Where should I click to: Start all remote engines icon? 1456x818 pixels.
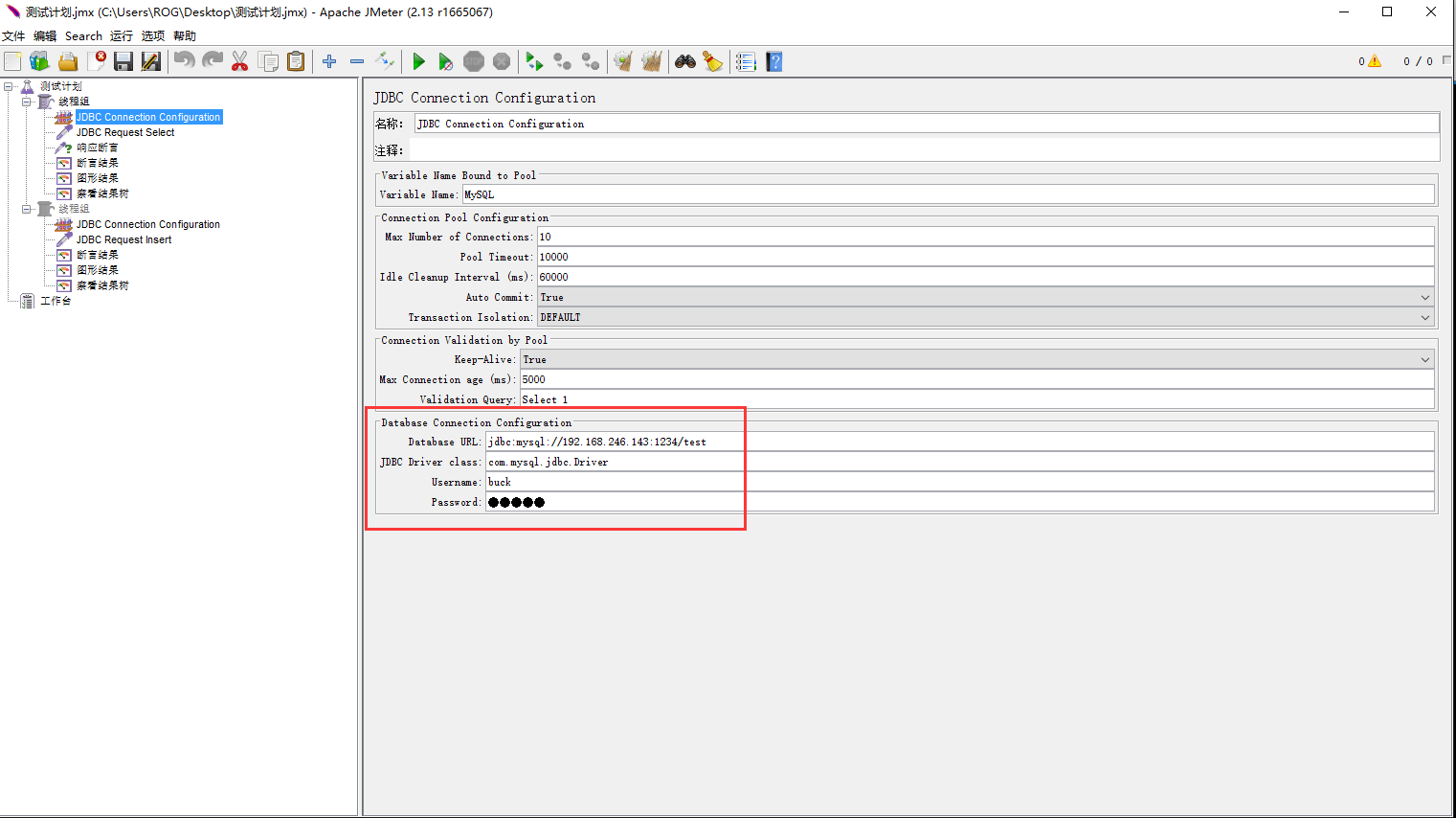[x=534, y=61]
